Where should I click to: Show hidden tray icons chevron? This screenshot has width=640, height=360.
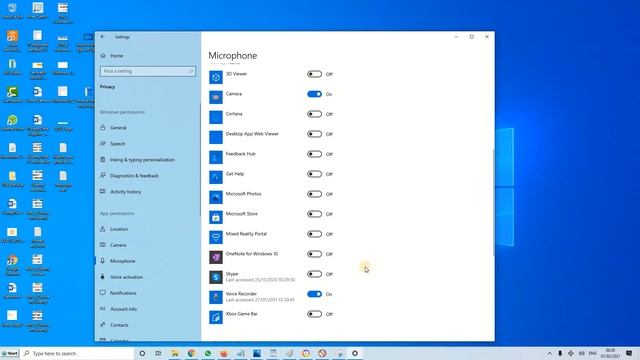coord(549,353)
